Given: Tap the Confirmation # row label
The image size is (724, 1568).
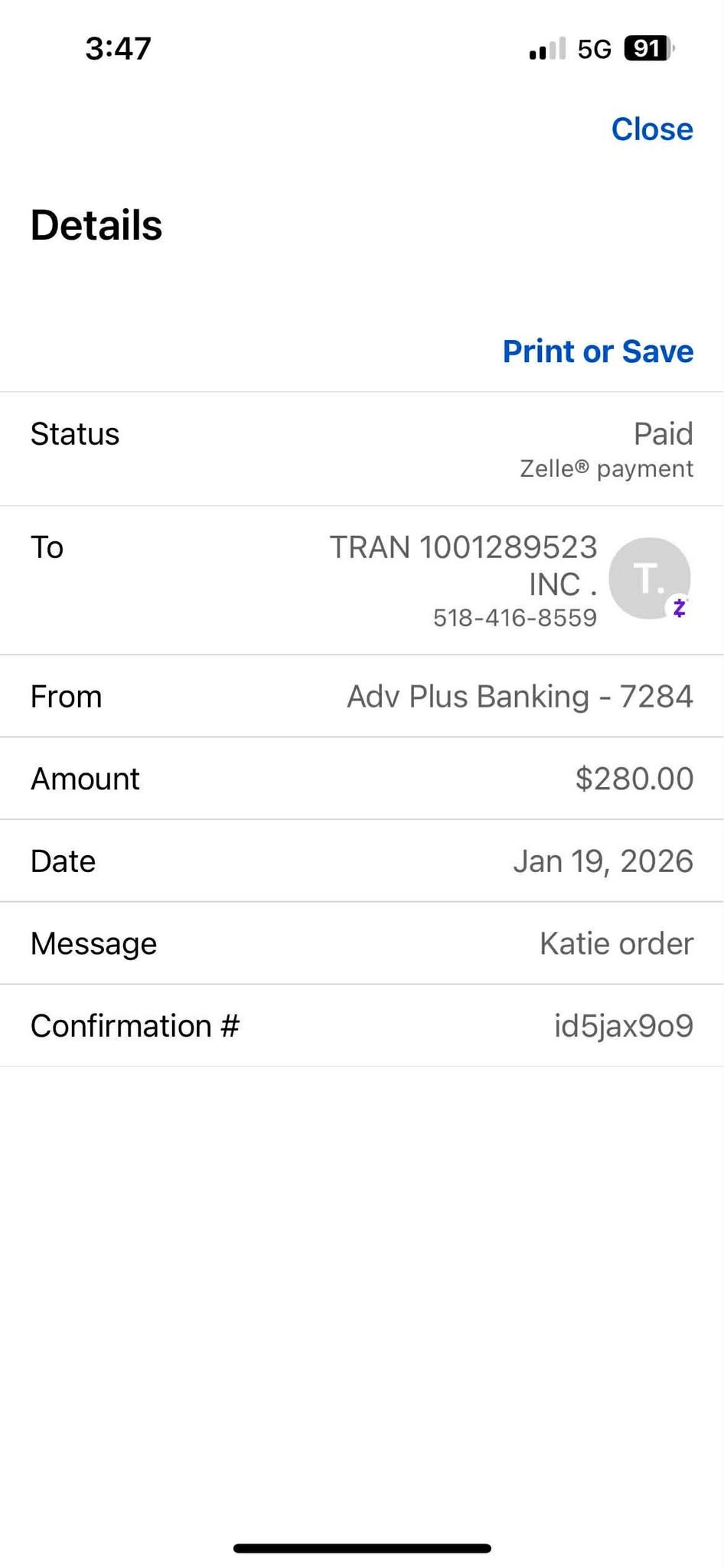Looking at the screenshot, I should [x=135, y=1026].
